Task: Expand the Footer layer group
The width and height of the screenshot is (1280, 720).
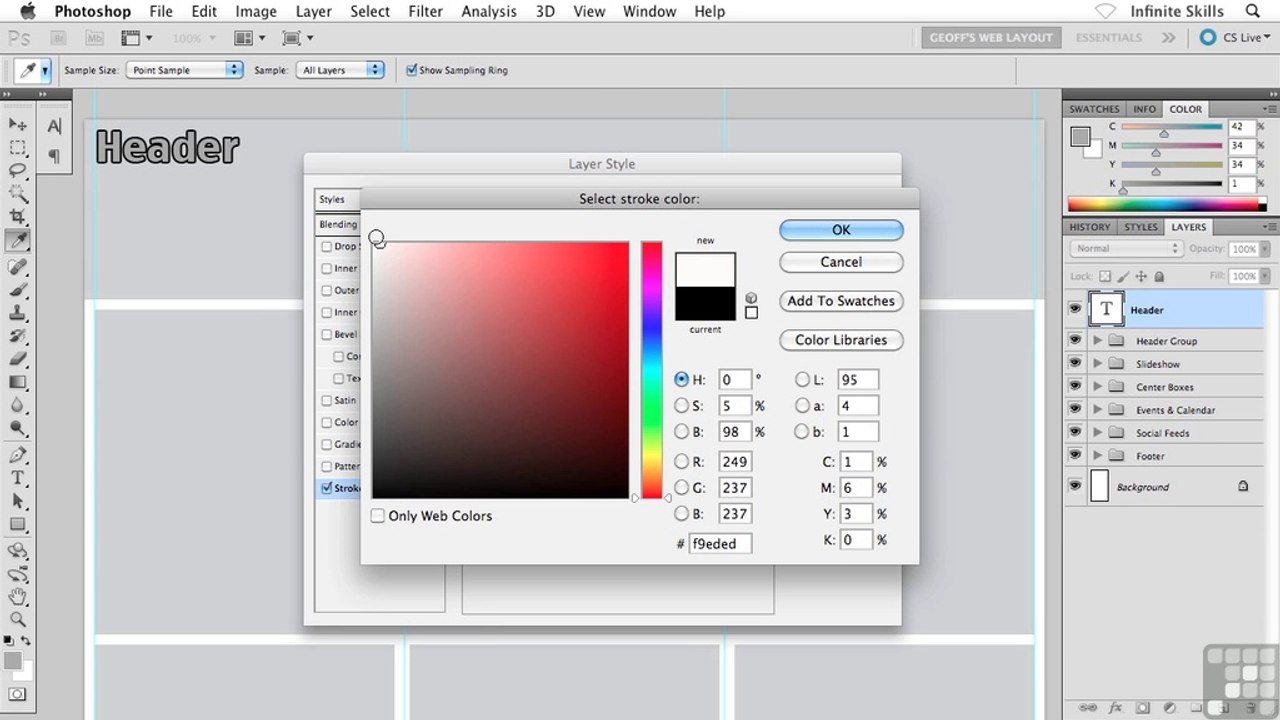Action: pyautogui.click(x=1097, y=456)
